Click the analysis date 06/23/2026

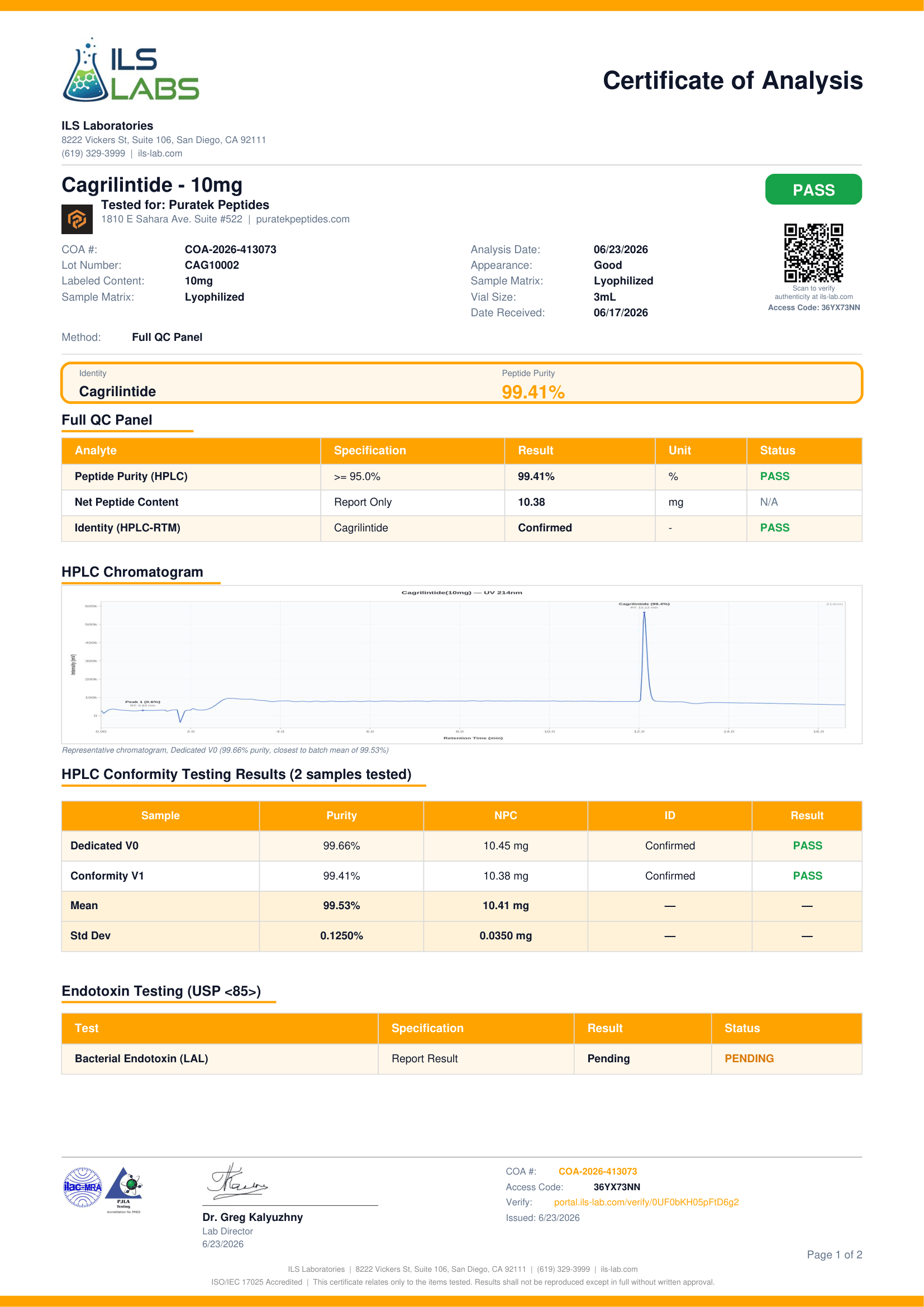tap(621, 249)
